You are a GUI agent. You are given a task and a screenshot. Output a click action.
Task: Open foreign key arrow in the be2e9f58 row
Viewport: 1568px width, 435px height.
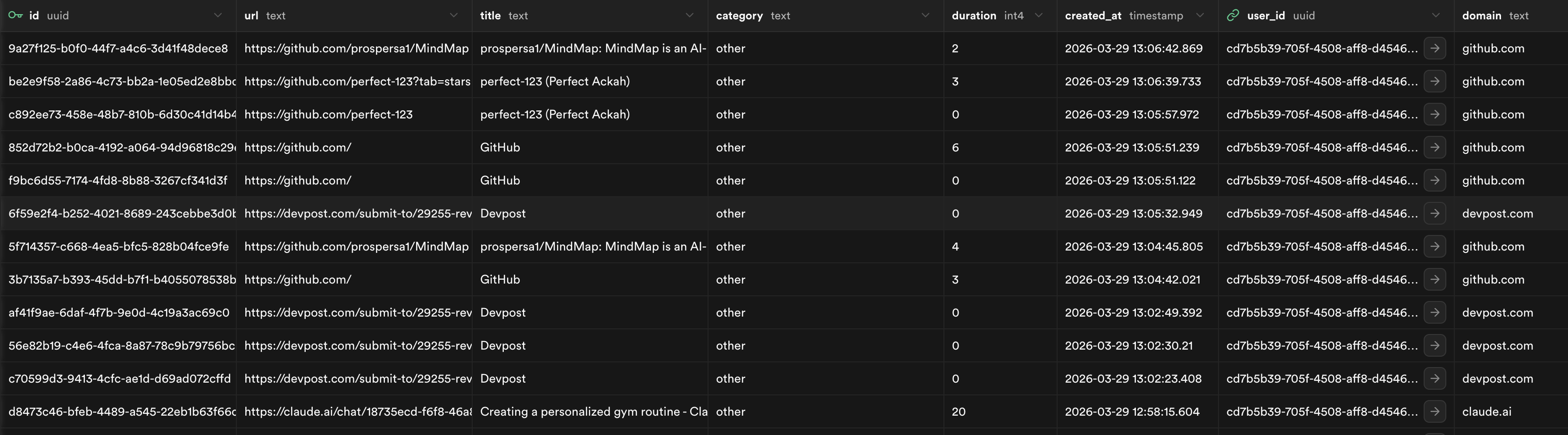[1435, 81]
